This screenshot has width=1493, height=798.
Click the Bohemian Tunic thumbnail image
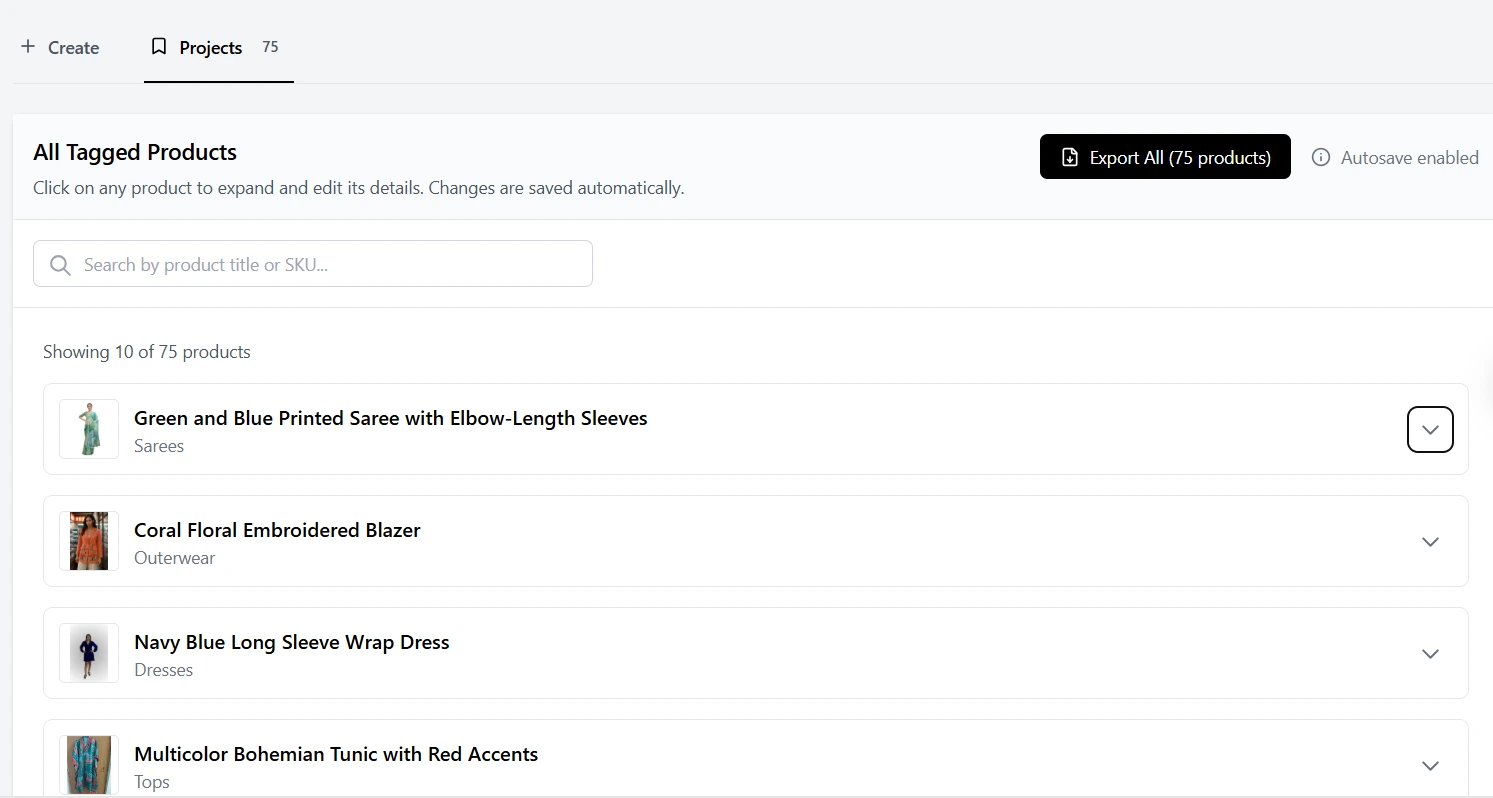pos(88,763)
